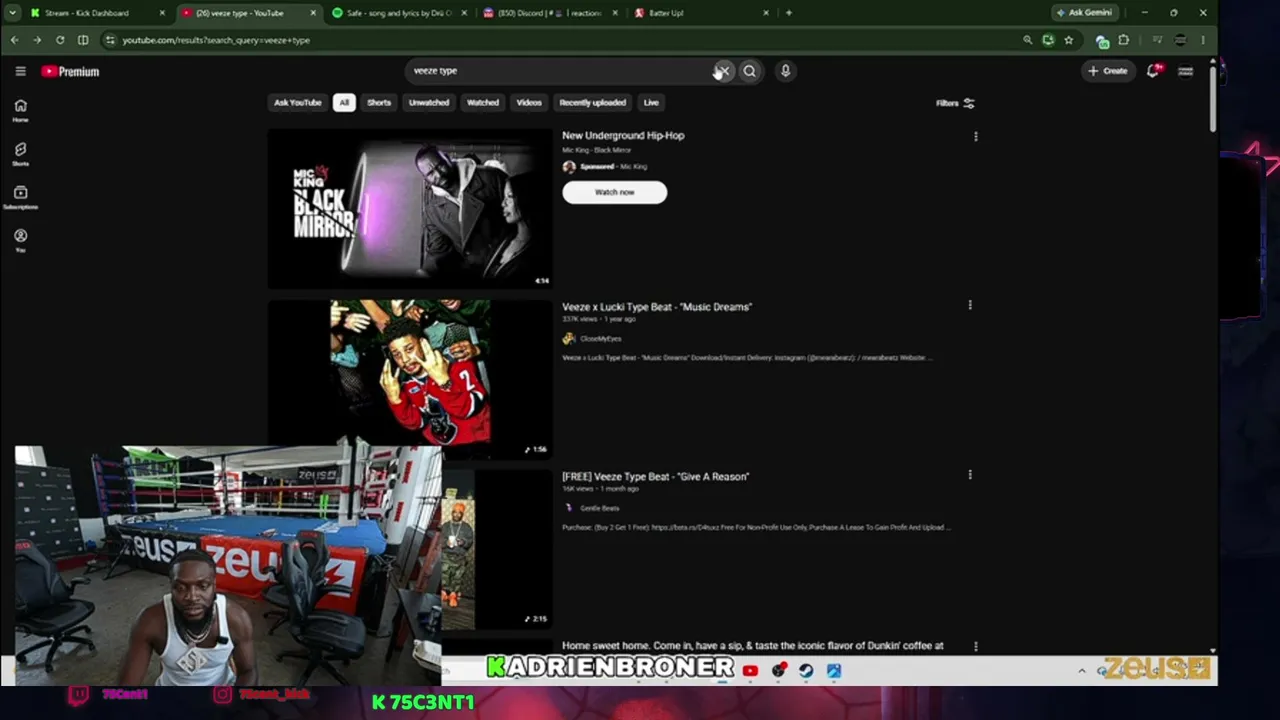The height and width of the screenshot is (720, 1280).
Task: Switch to the Spotify Safe song tab
Action: (x=399, y=13)
